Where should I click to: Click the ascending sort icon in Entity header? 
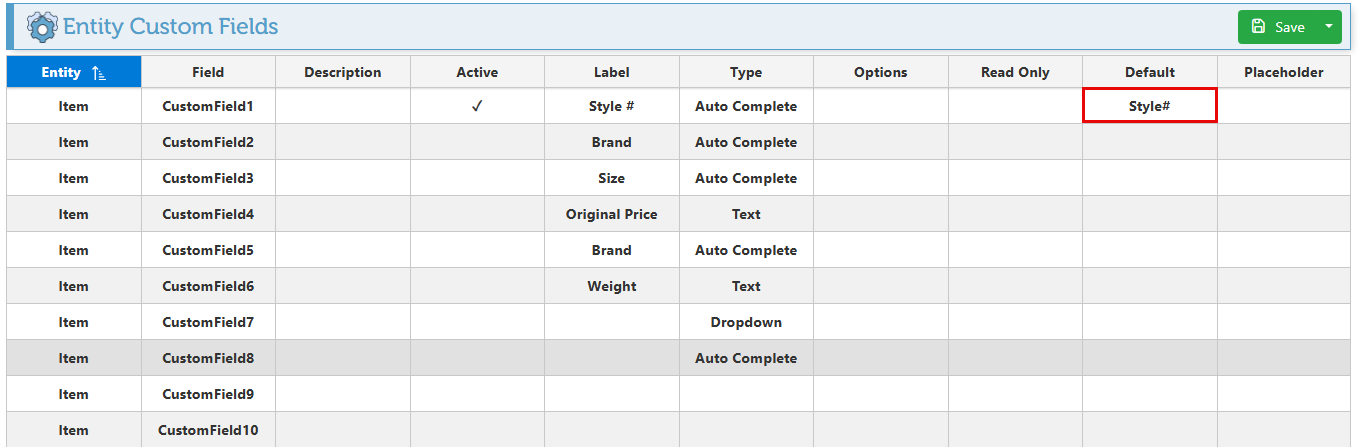98,72
